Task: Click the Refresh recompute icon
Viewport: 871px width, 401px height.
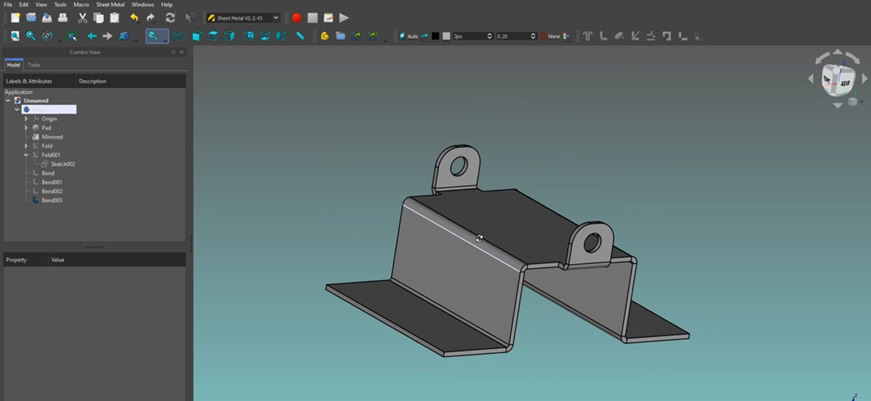Action: tap(170, 18)
